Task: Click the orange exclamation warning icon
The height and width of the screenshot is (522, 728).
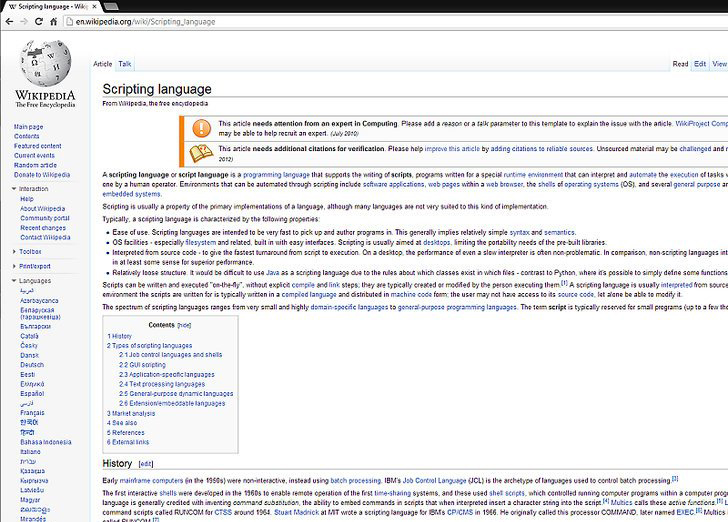Action: coord(202,128)
